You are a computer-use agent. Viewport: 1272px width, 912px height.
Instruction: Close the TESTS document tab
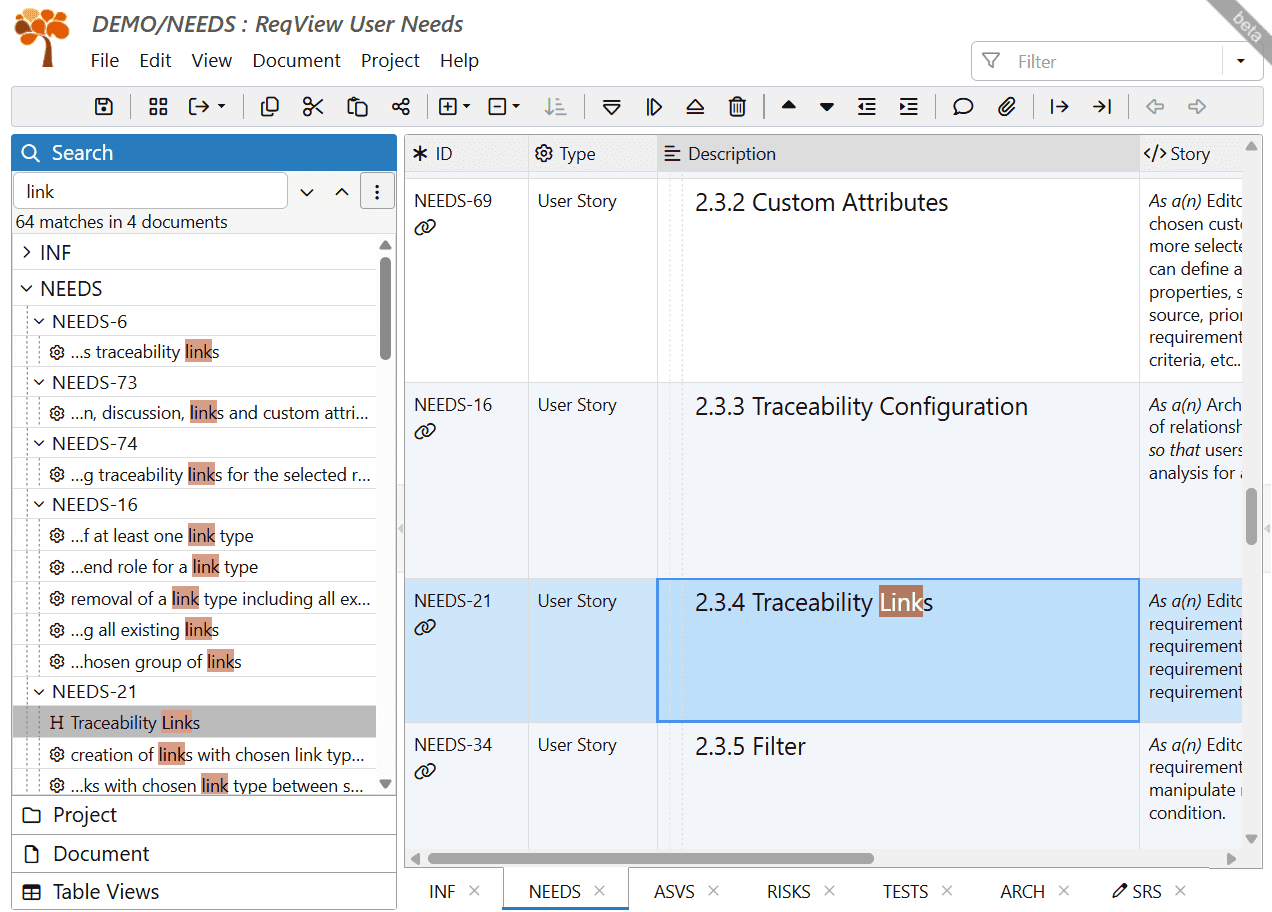tap(947, 891)
